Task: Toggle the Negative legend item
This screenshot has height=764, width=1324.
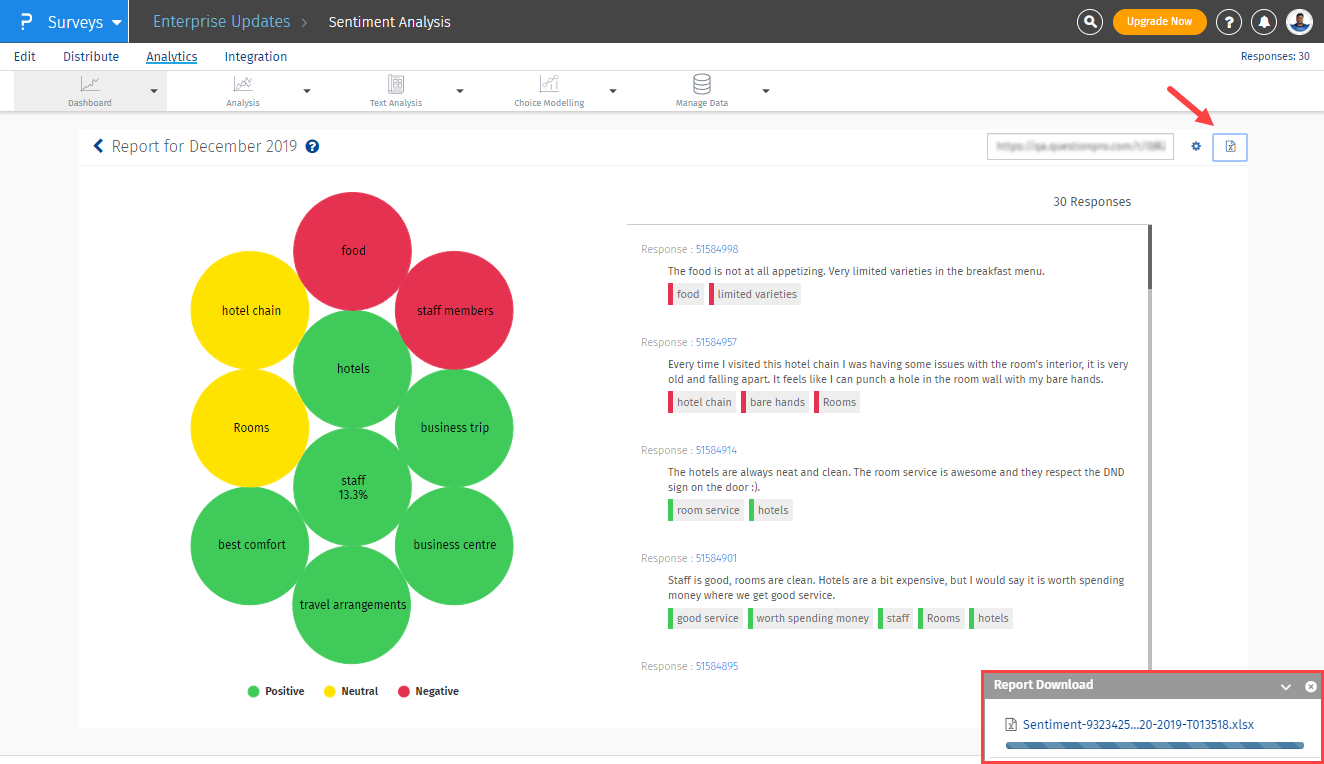Action: (x=428, y=691)
